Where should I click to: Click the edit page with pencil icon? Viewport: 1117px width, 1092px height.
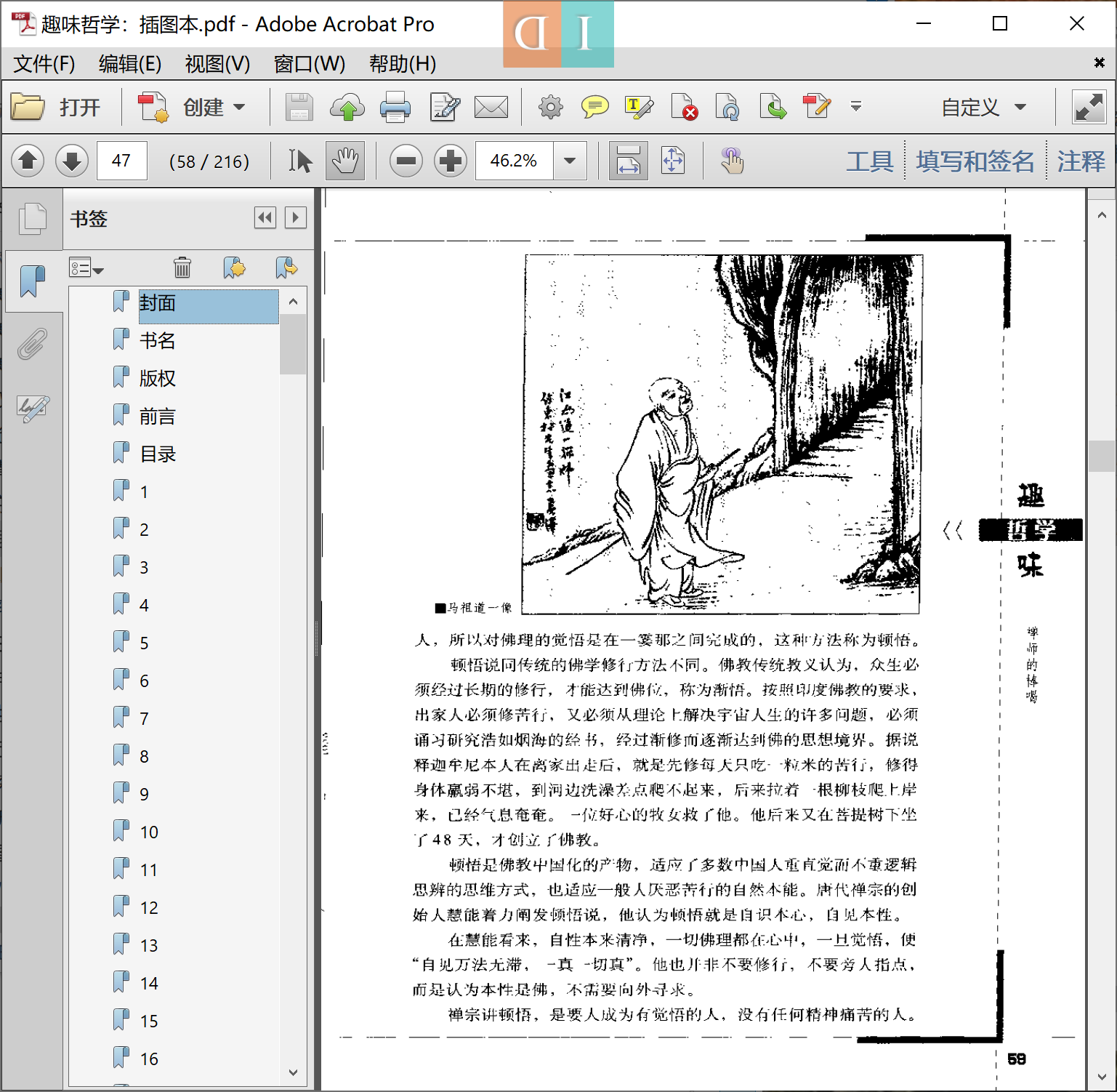click(445, 108)
